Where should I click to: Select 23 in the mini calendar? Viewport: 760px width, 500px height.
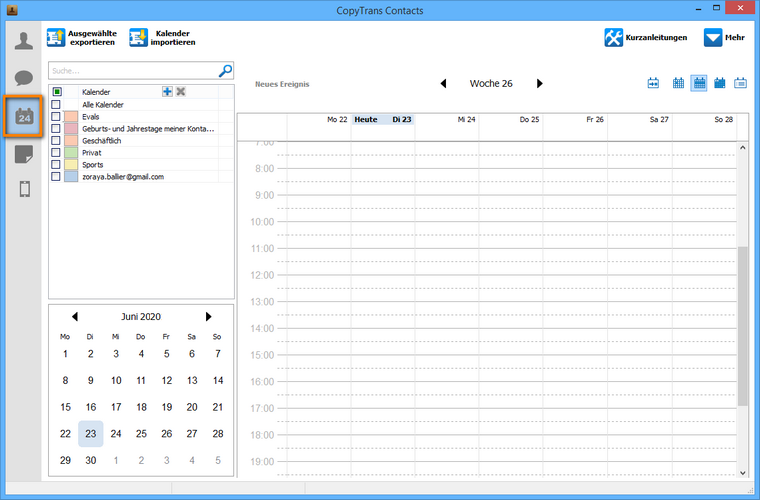pyautogui.click(x=91, y=434)
